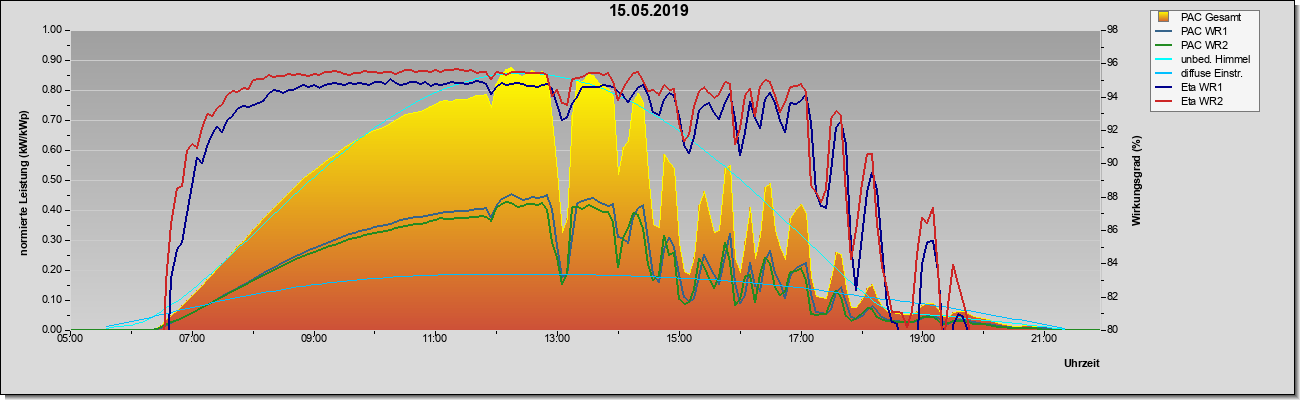
Task: Click the Wirkungsgrad (%) axis title
Action: pos(1137,179)
